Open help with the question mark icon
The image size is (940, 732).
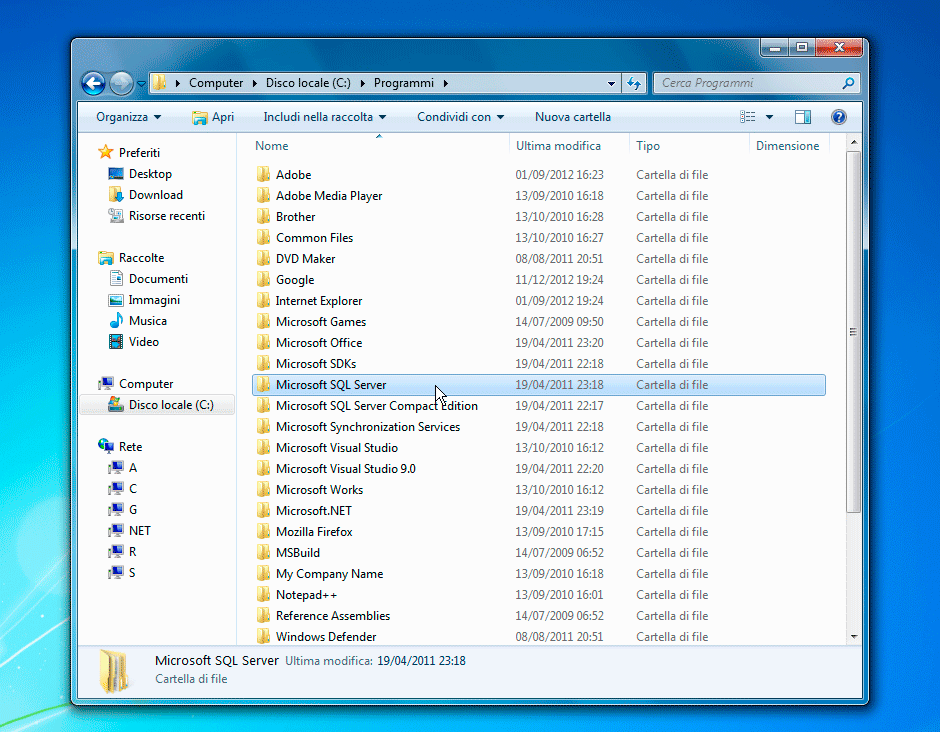click(x=839, y=117)
